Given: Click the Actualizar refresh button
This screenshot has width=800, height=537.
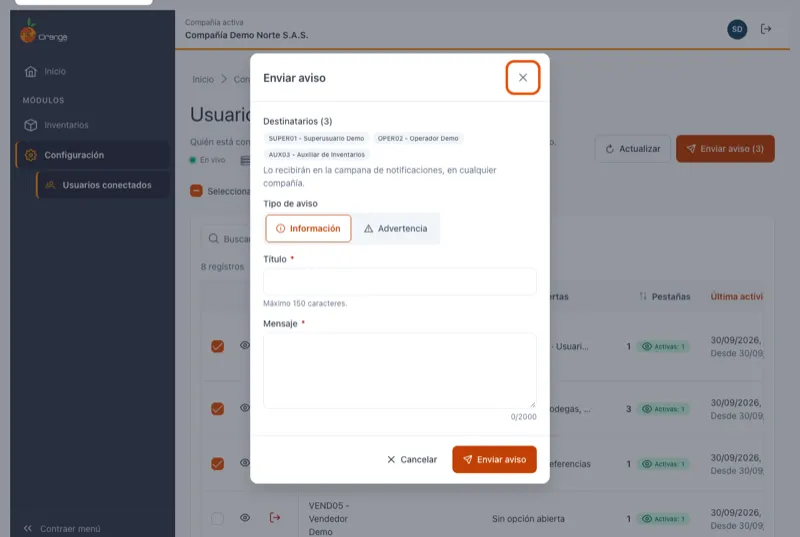Looking at the screenshot, I should [x=633, y=149].
